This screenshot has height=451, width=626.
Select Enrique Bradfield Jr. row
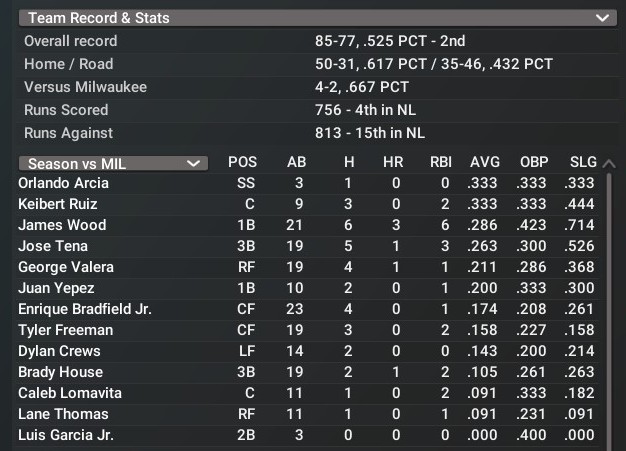84,309
